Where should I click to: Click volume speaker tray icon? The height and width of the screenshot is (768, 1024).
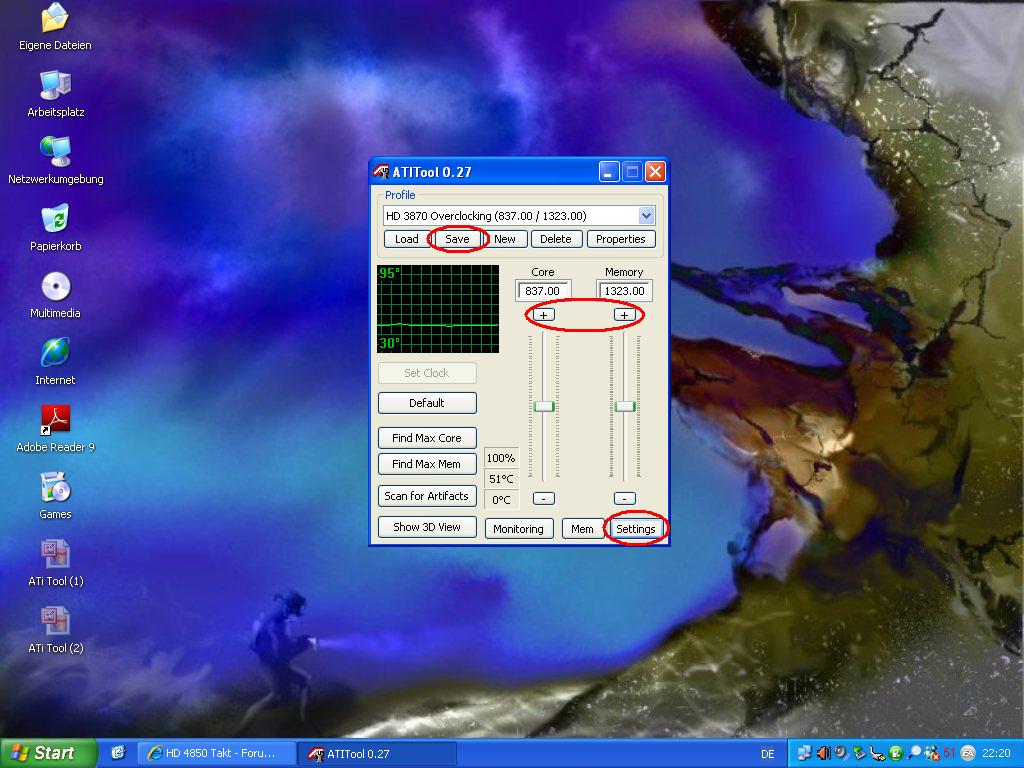[824, 753]
